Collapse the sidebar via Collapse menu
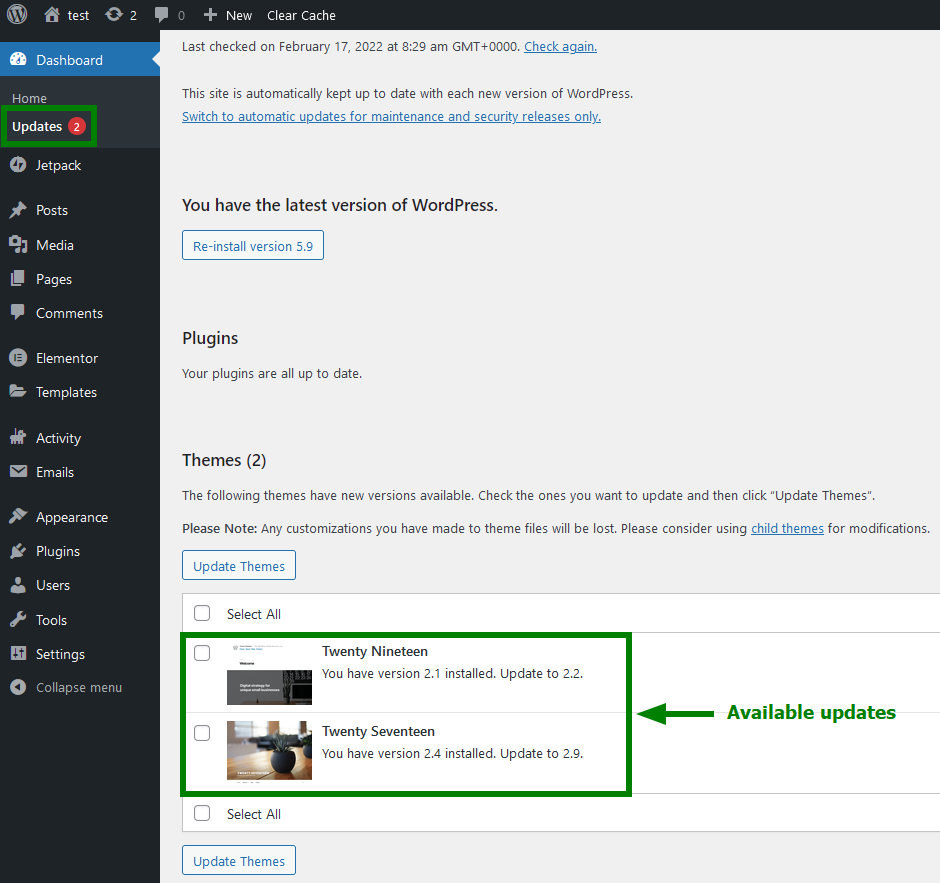 (x=79, y=687)
